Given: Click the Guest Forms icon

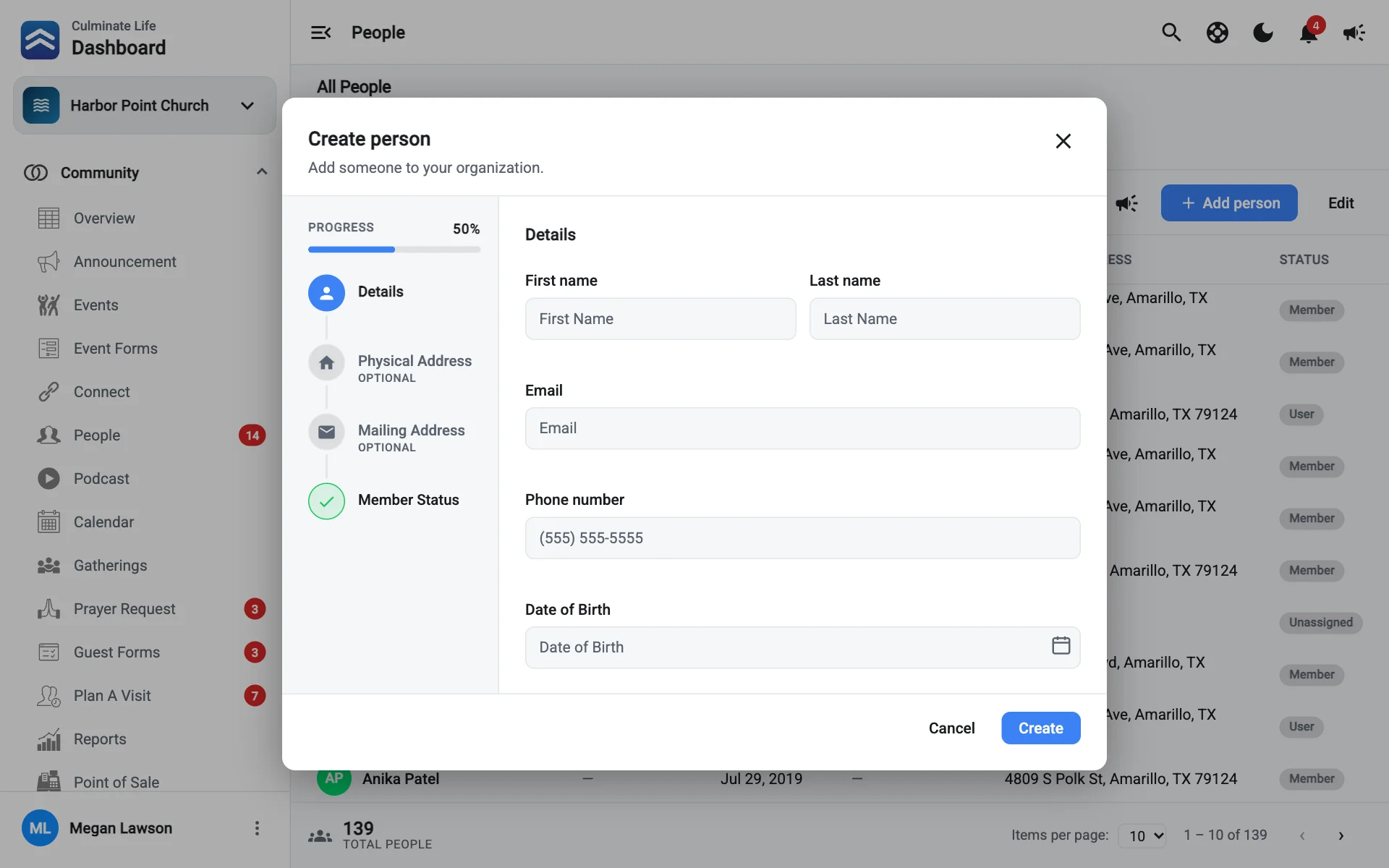Looking at the screenshot, I should tap(48, 652).
